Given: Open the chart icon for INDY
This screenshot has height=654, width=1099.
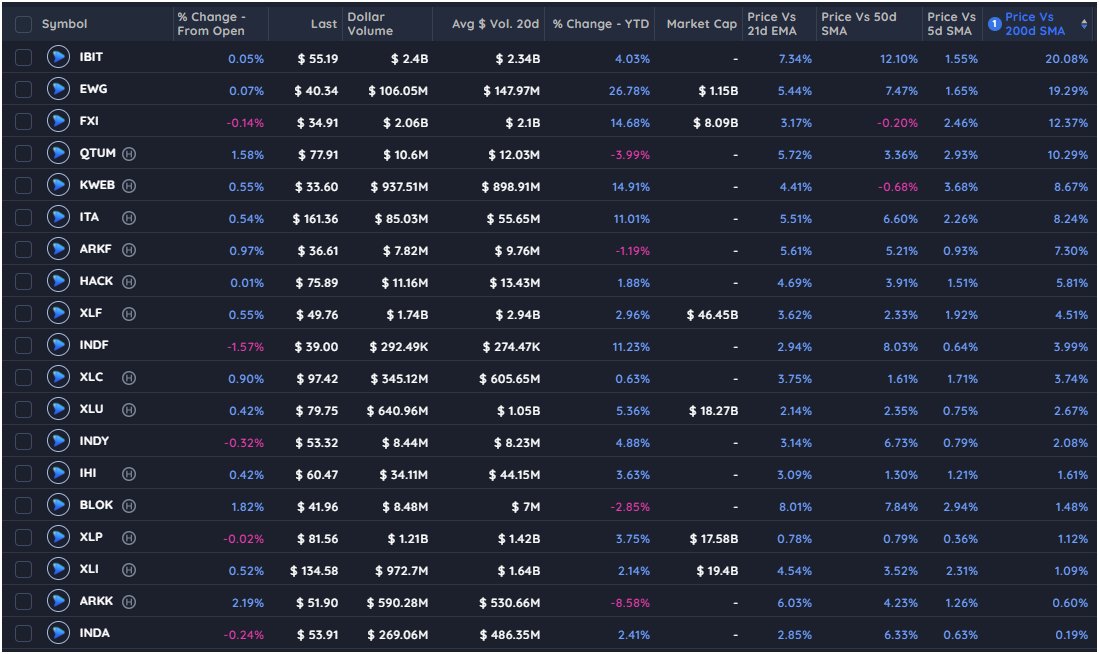Looking at the screenshot, I should pyautogui.click(x=58, y=441).
